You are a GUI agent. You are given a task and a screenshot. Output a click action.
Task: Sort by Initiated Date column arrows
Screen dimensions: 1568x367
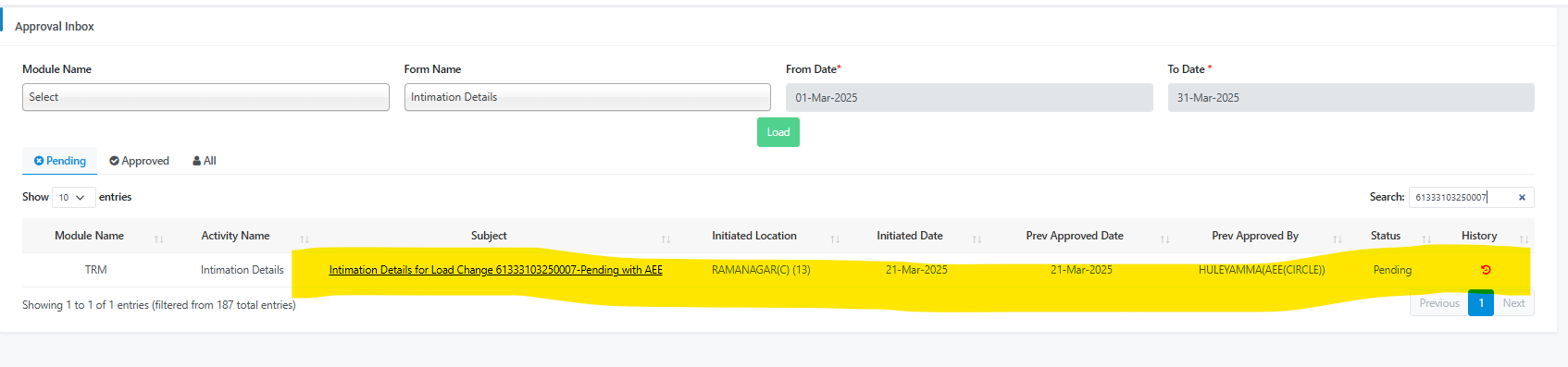977,239
